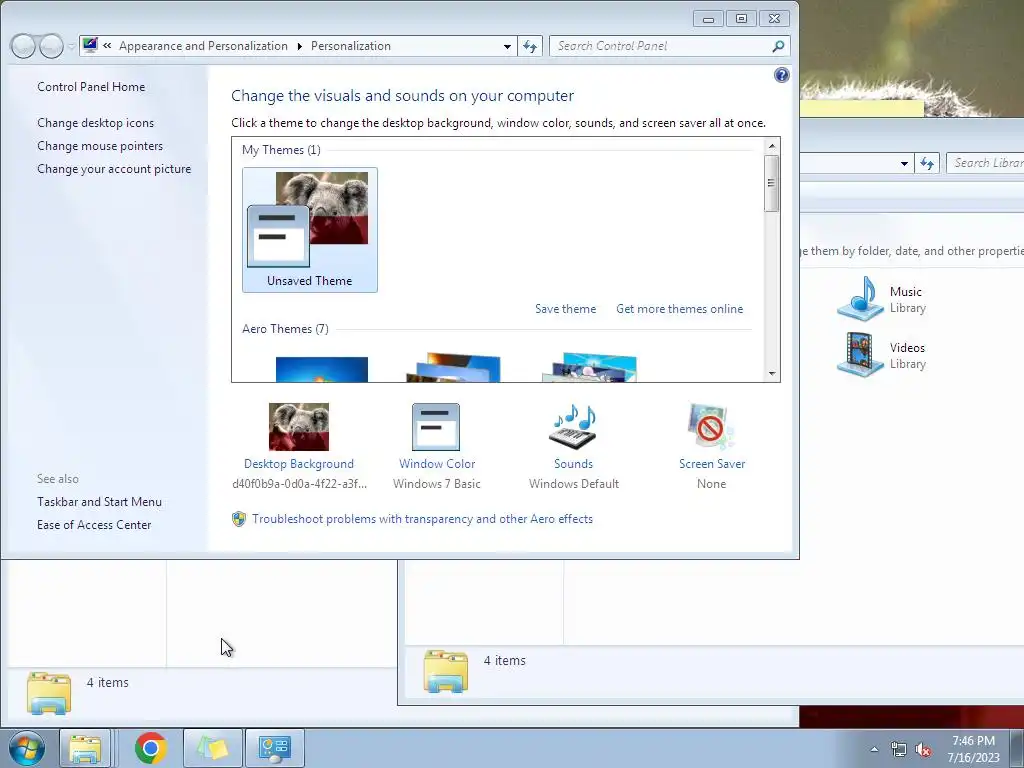The width and height of the screenshot is (1024, 768).
Task: Open the address bar history dropdown
Action: click(x=507, y=46)
